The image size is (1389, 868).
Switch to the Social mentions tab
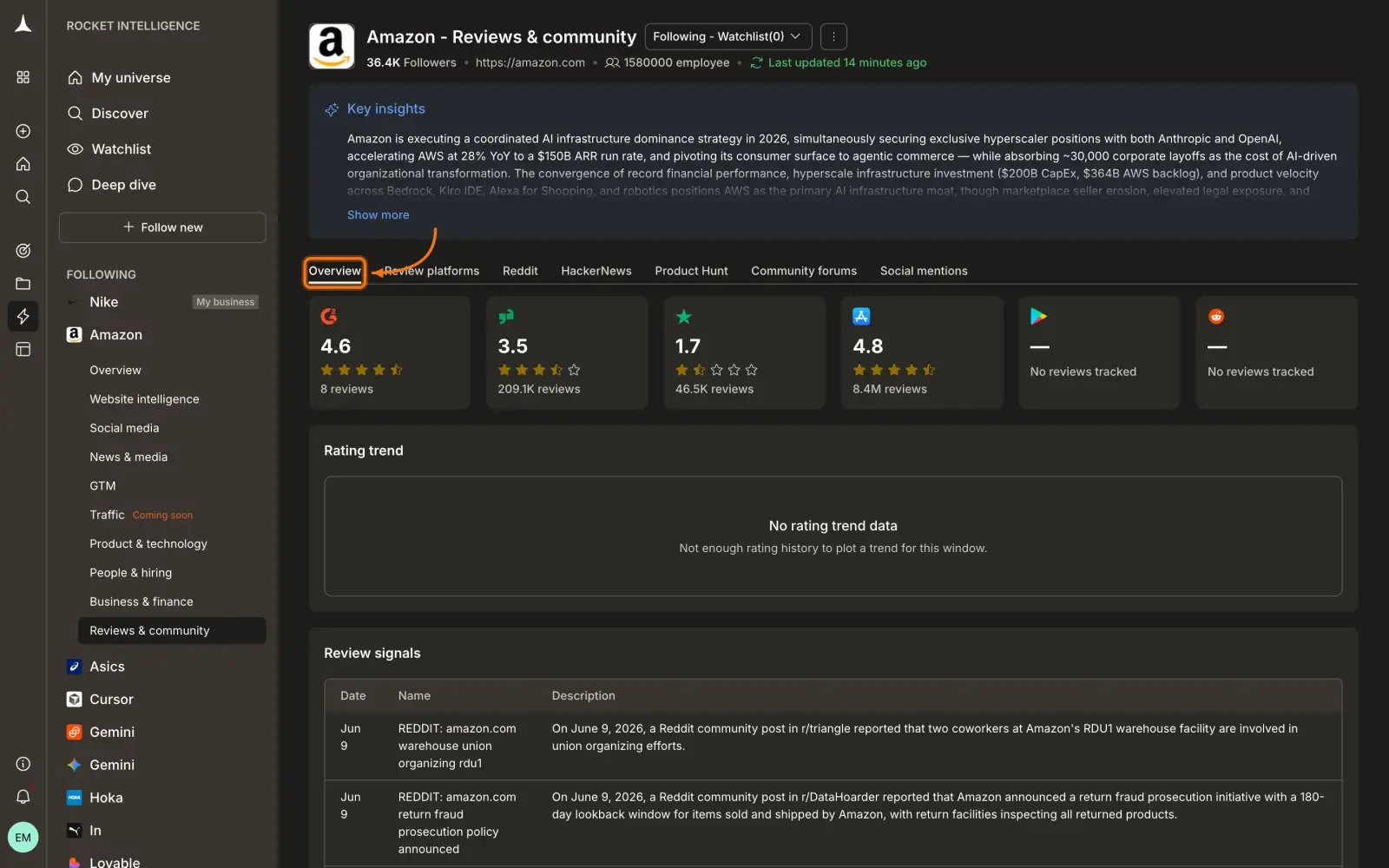(924, 271)
